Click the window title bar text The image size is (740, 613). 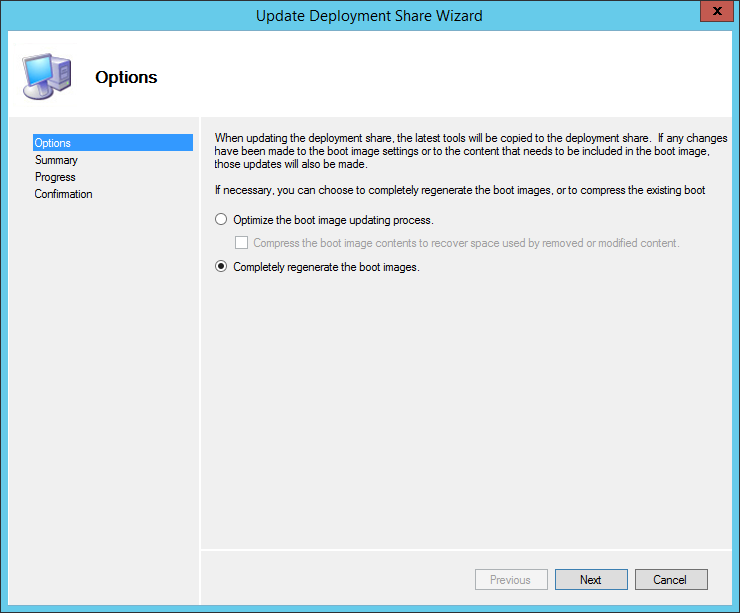(369, 15)
